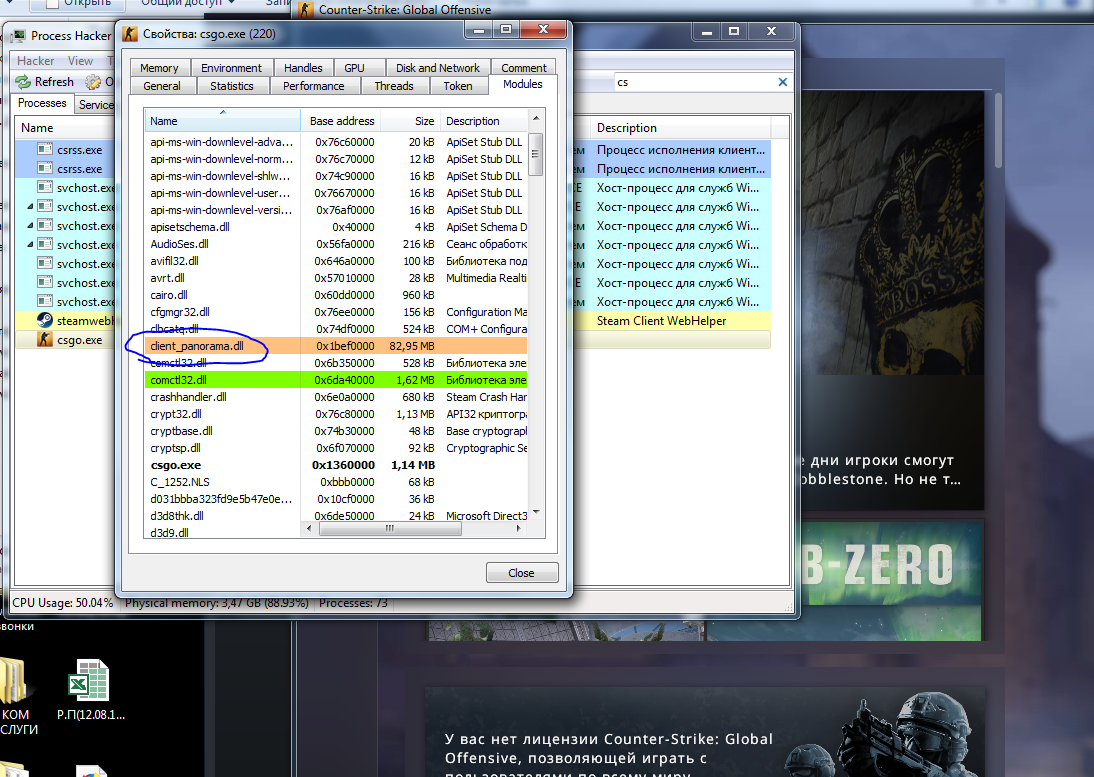Expand the third svchost.exe tree node
Screen dimensions: 1094x777
pos(30,225)
